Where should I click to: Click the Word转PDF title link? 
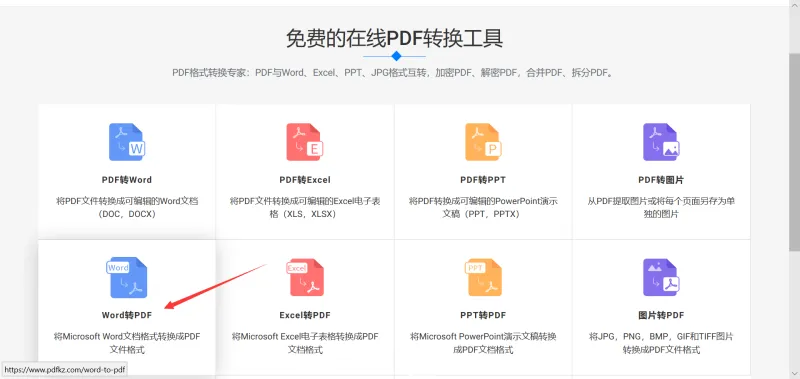(x=127, y=315)
